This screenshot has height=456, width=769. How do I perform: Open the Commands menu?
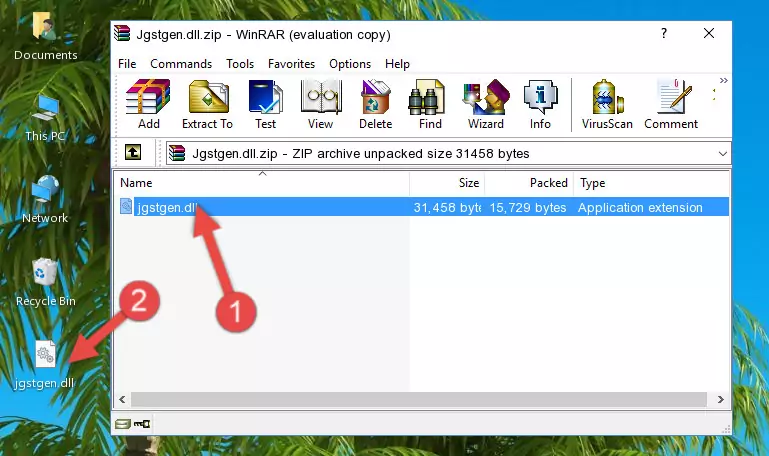[181, 64]
